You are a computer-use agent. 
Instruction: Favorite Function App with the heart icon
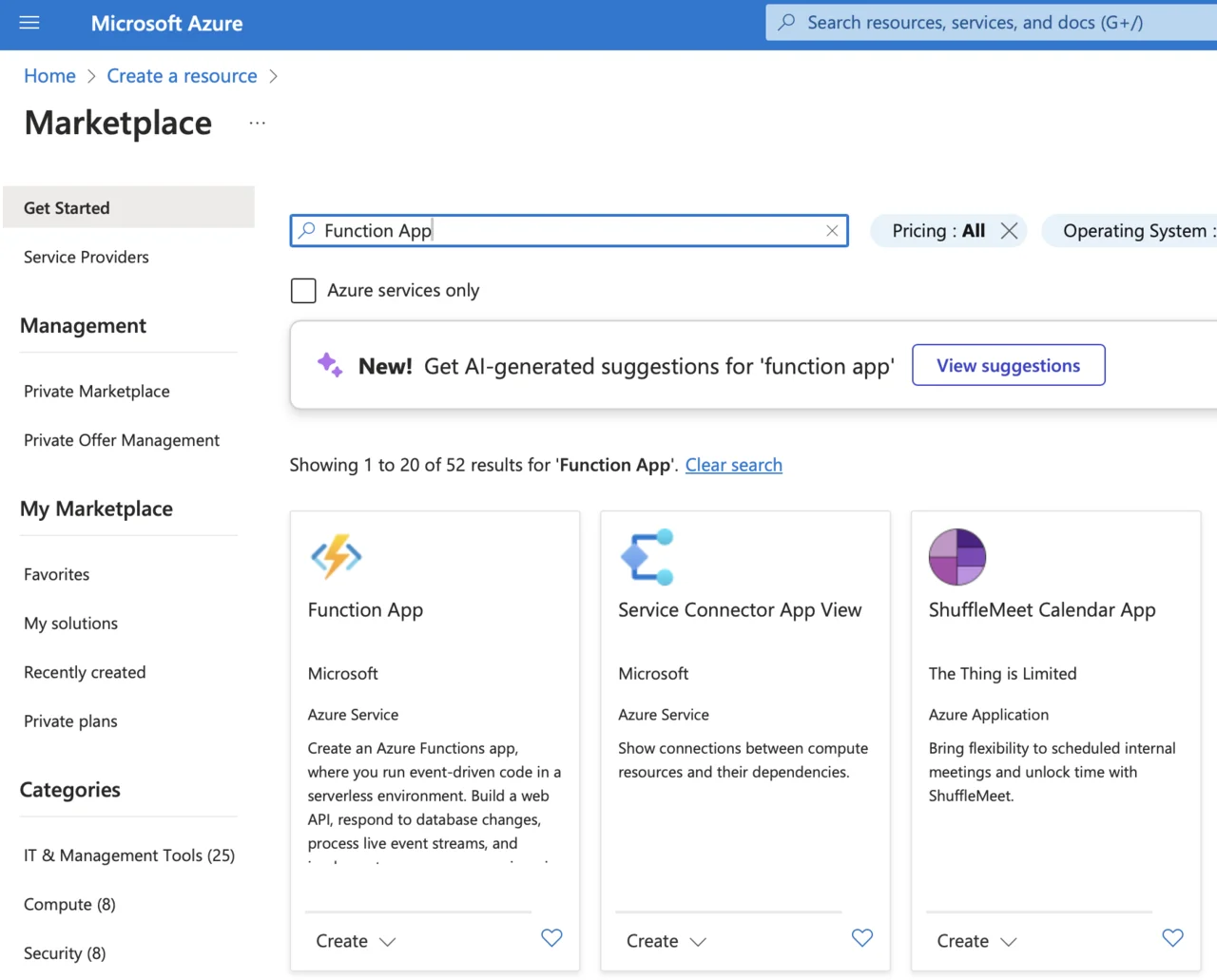coord(551,938)
